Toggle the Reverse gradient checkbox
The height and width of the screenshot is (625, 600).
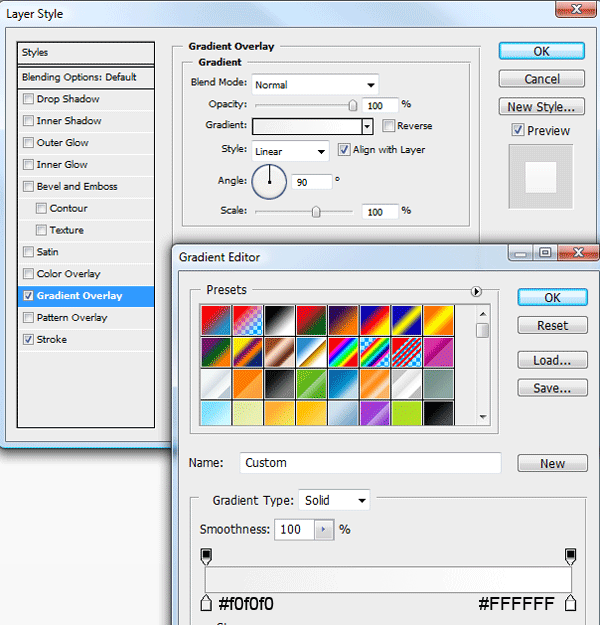[x=388, y=126]
